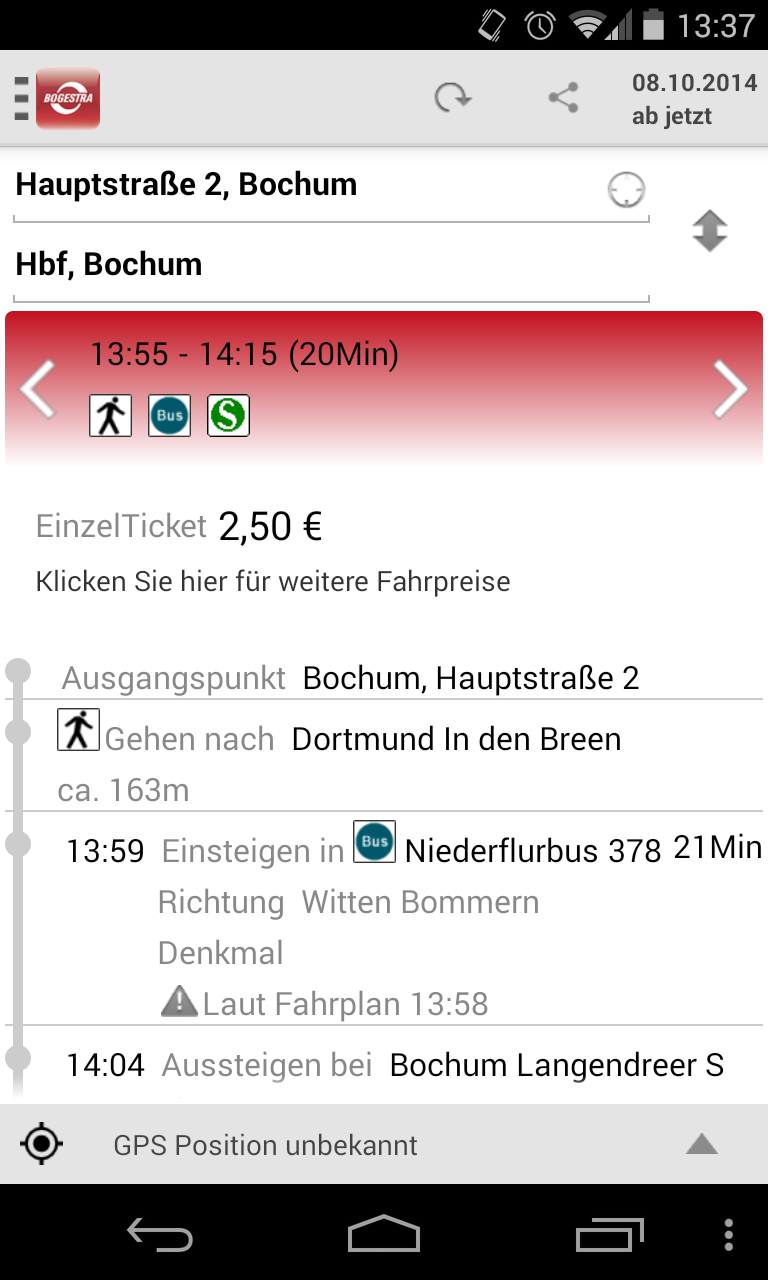Tap the green S-Bahn icon
This screenshot has width=768, height=1280.
click(x=228, y=415)
